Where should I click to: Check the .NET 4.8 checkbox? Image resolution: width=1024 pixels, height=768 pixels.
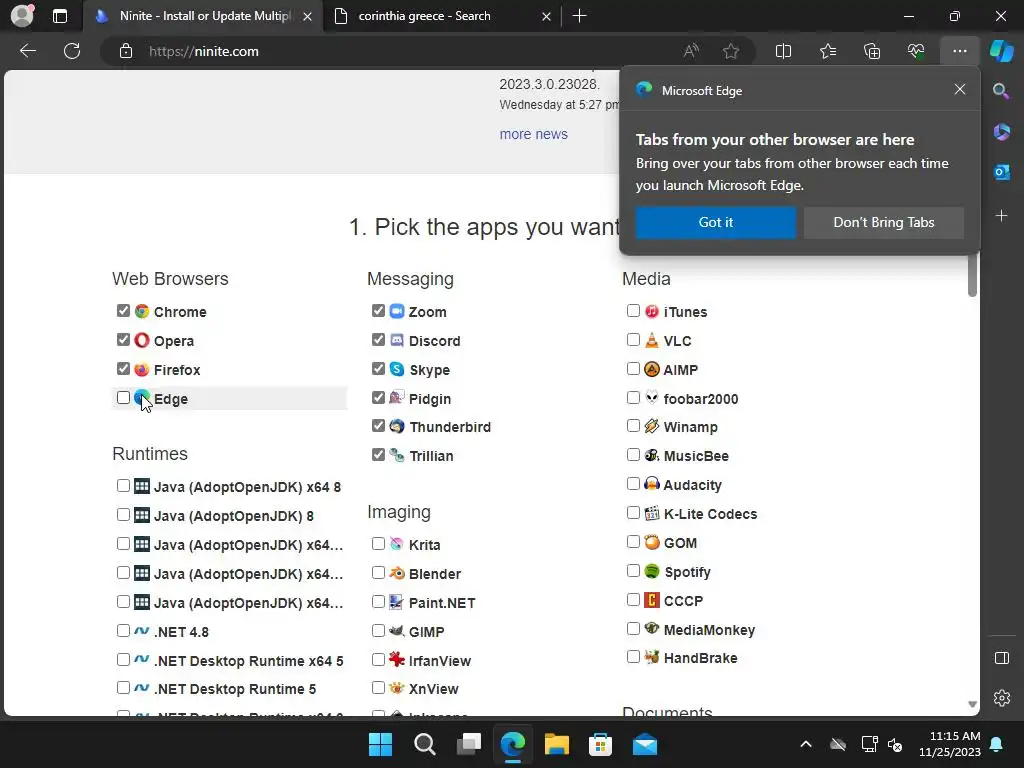point(123,630)
